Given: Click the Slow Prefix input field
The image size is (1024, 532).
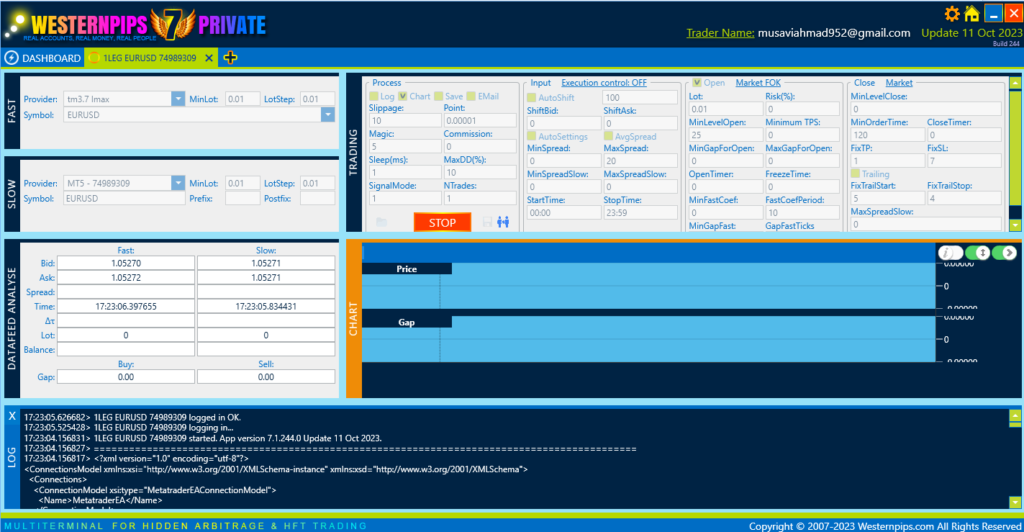Looking at the screenshot, I should pyautogui.click(x=242, y=198).
